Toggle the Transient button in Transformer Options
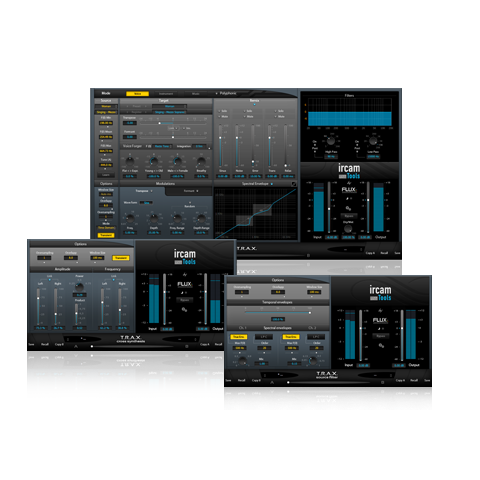 (x=106, y=235)
